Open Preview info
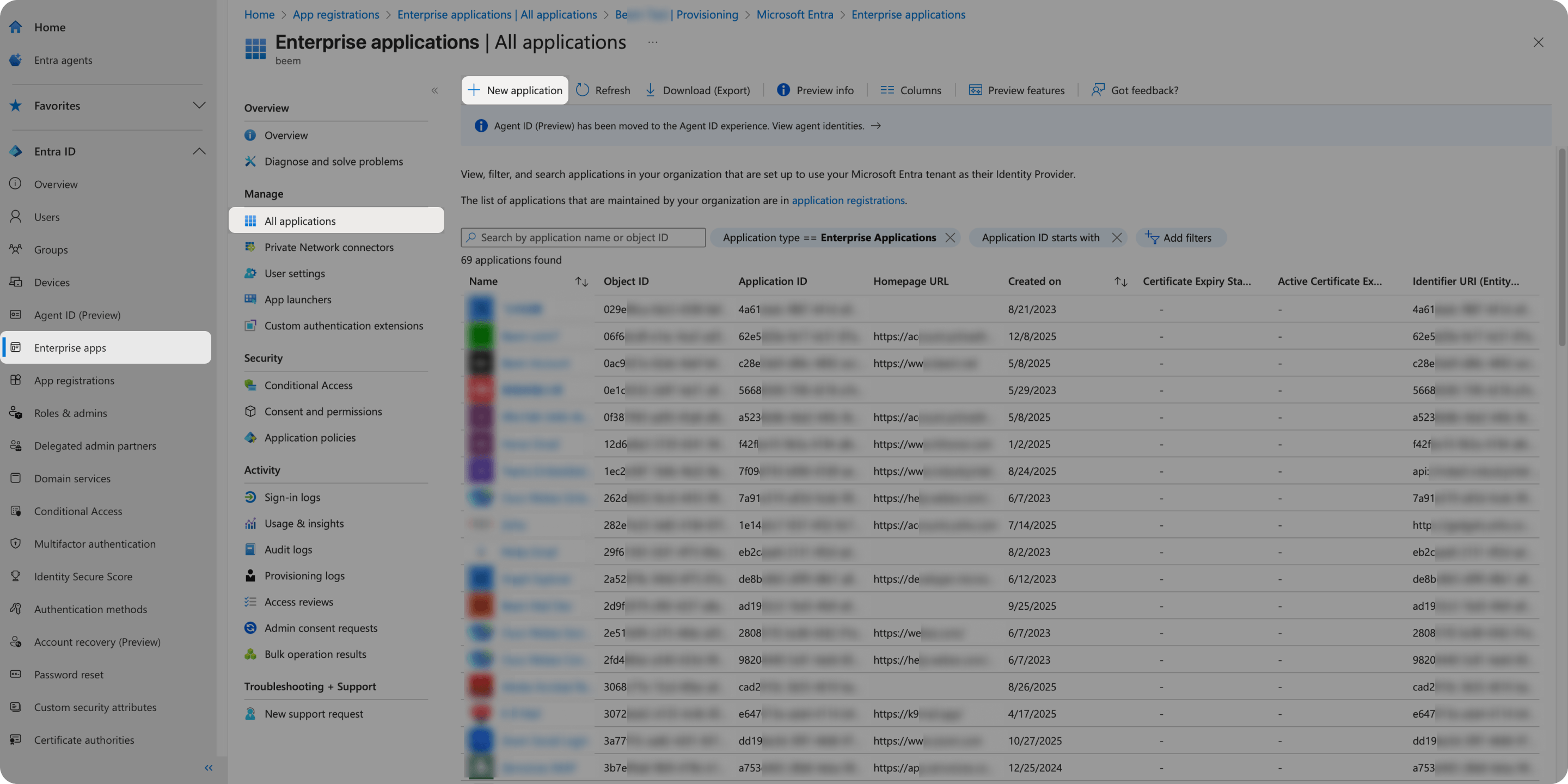The width and height of the screenshot is (1568, 784). pyautogui.click(x=815, y=90)
